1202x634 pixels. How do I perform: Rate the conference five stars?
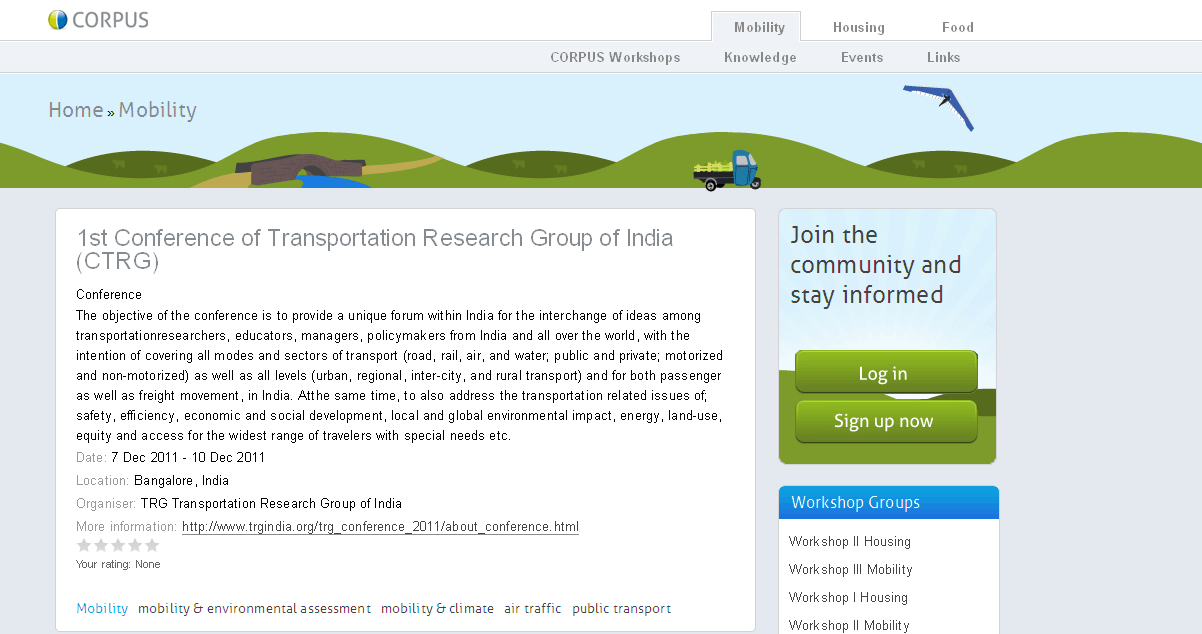coord(152,546)
